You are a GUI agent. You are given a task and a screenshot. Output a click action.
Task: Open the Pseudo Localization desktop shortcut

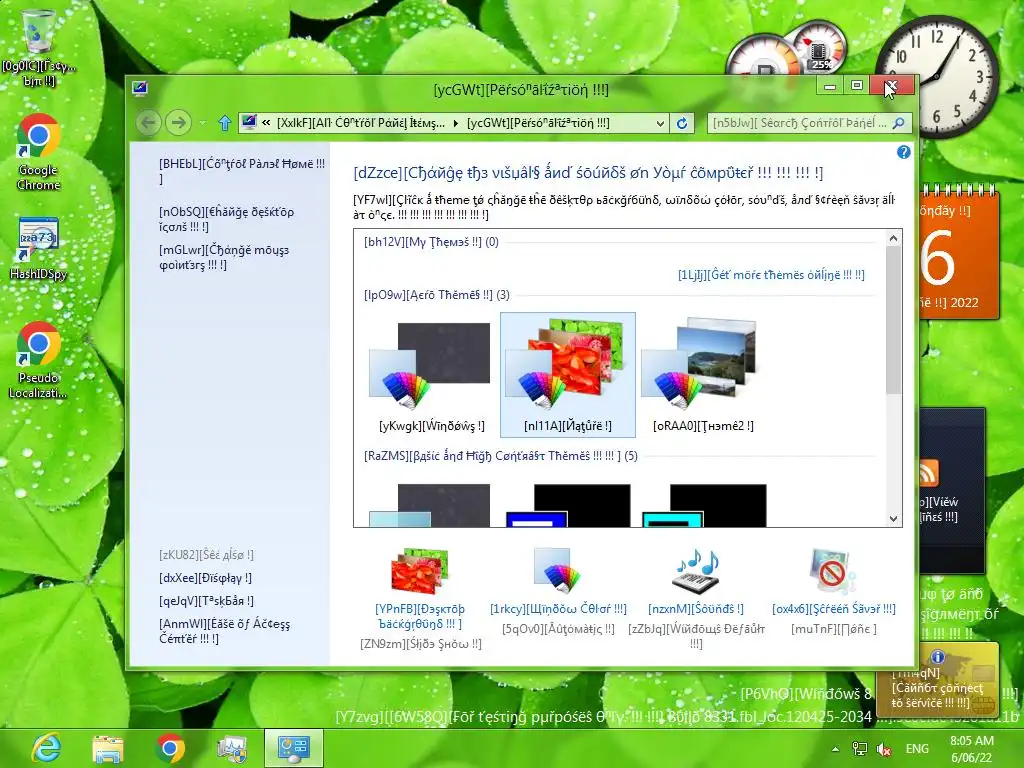click(39, 360)
